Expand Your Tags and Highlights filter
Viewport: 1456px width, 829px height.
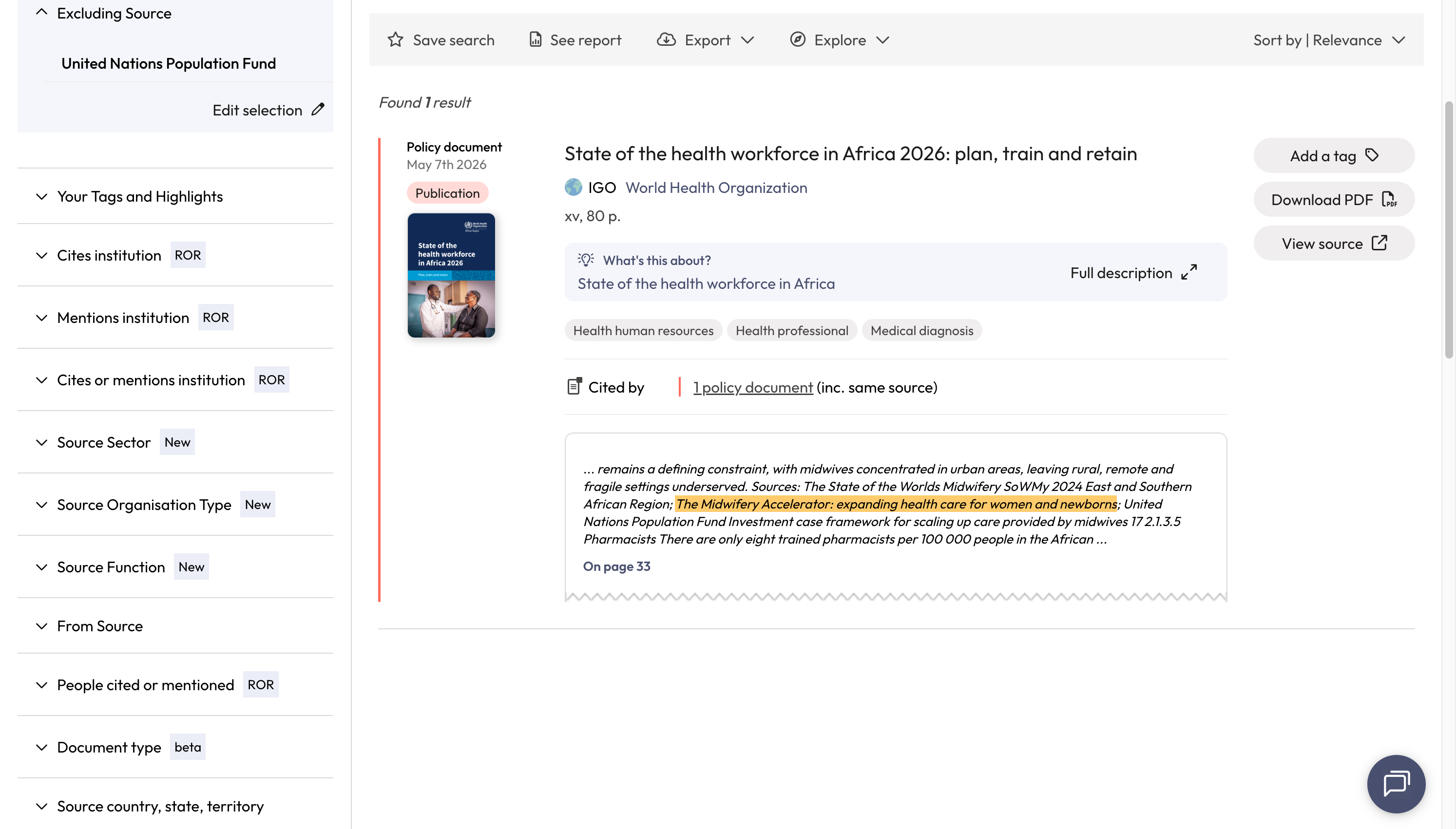(41, 196)
